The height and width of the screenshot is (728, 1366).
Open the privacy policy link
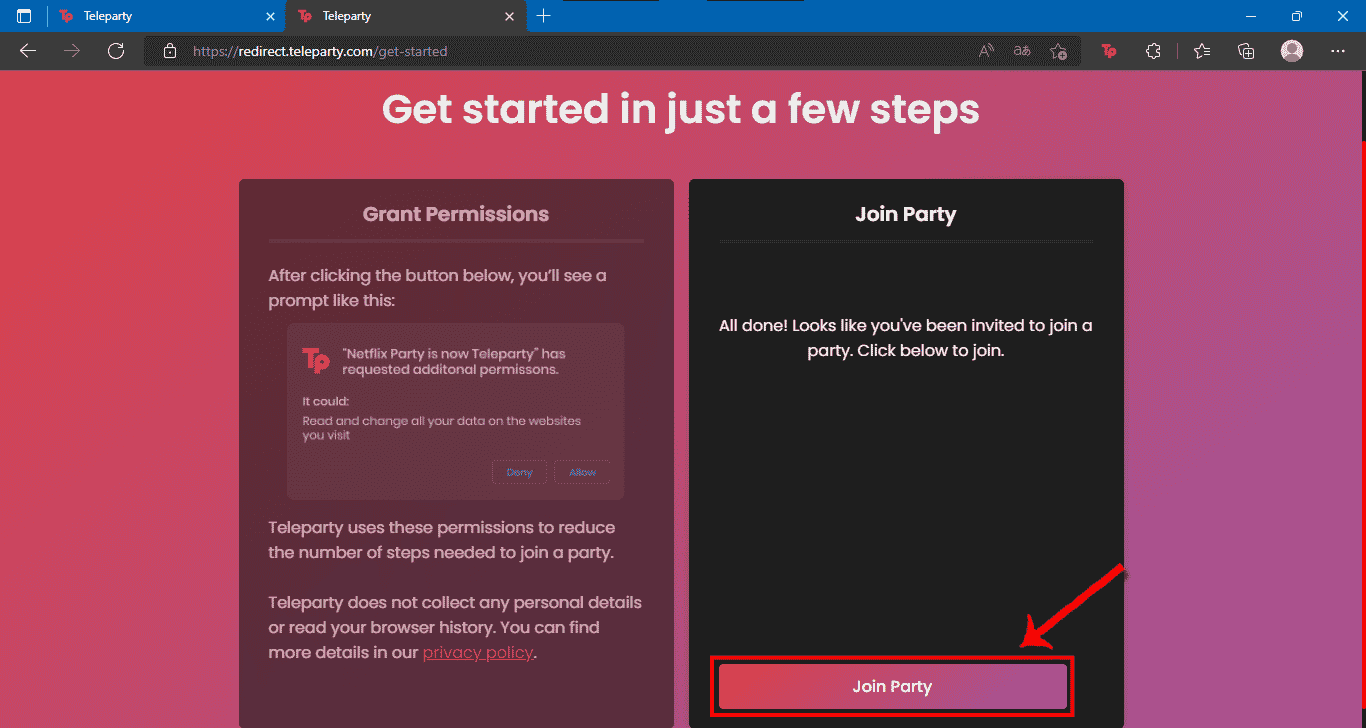(479, 652)
